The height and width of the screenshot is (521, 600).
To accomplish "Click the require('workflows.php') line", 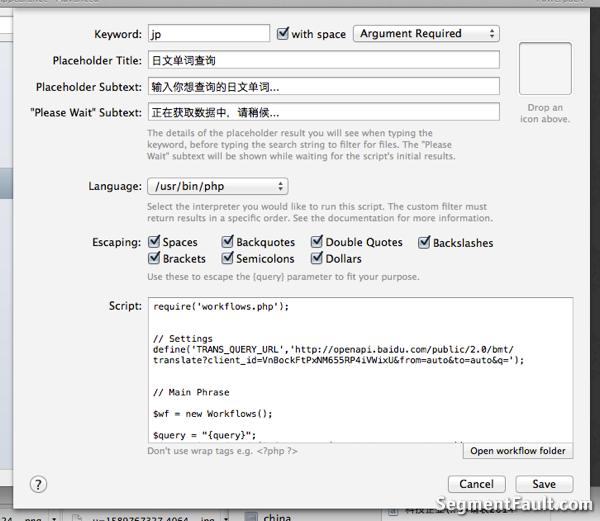I will (x=221, y=306).
